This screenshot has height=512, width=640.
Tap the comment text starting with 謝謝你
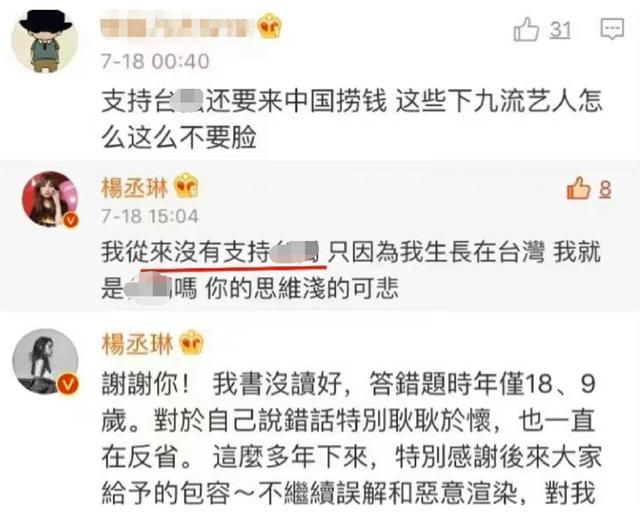[x=351, y=439]
